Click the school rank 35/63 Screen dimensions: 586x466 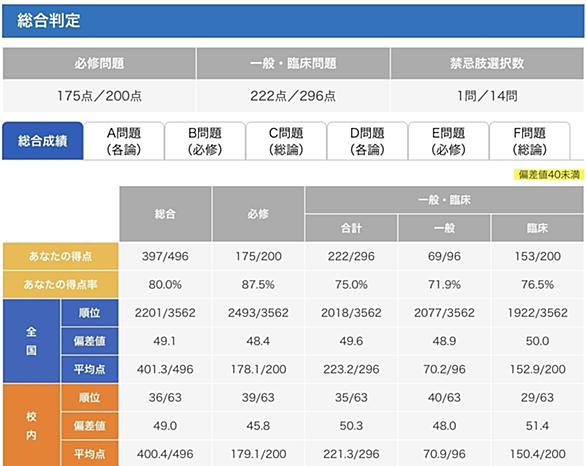[x=351, y=398]
